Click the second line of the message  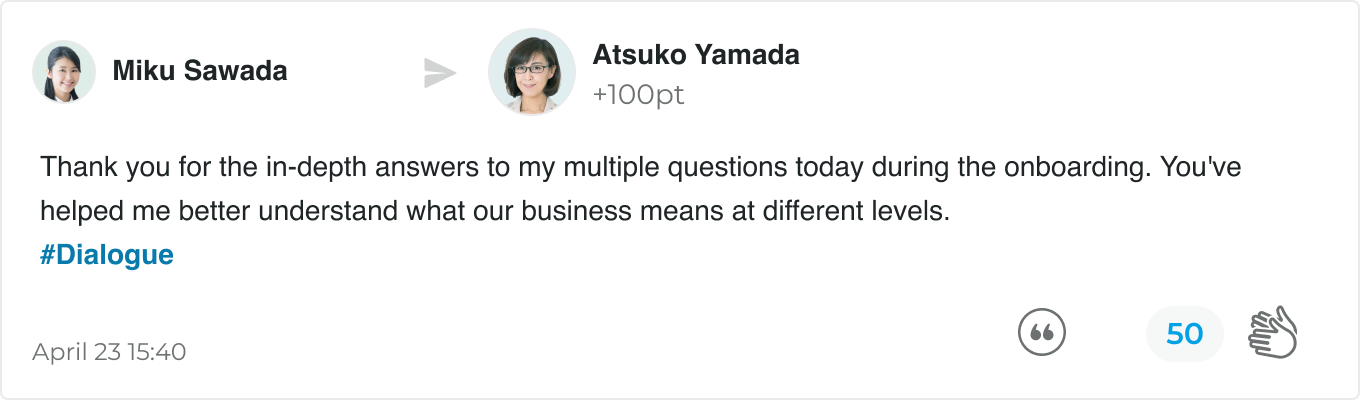494,211
